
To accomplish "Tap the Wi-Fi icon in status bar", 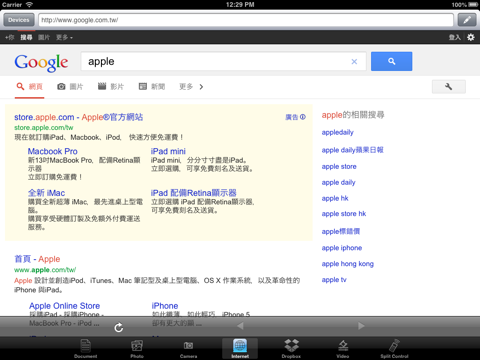I will coord(29,5).
